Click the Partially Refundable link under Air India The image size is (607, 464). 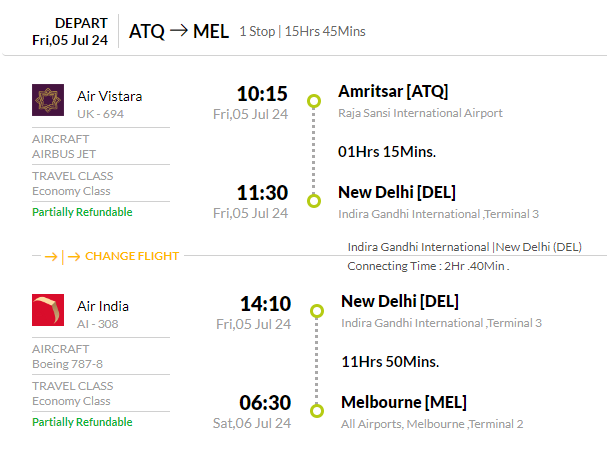(x=82, y=422)
